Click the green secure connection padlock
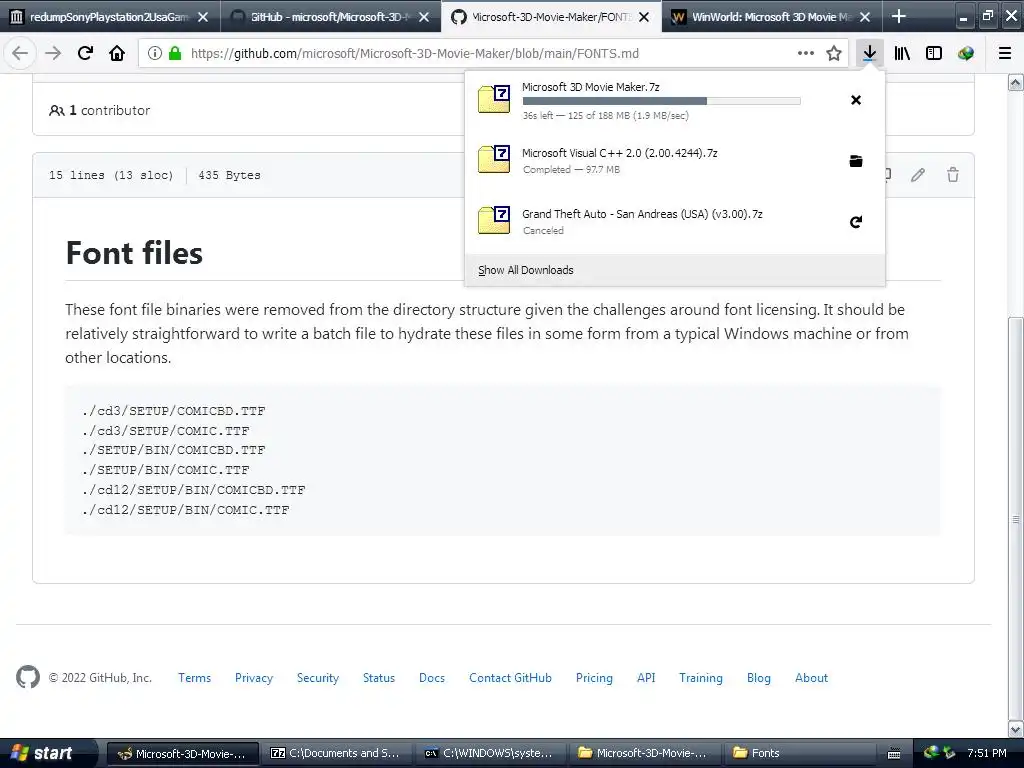The image size is (1024, 768). pyautogui.click(x=174, y=53)
